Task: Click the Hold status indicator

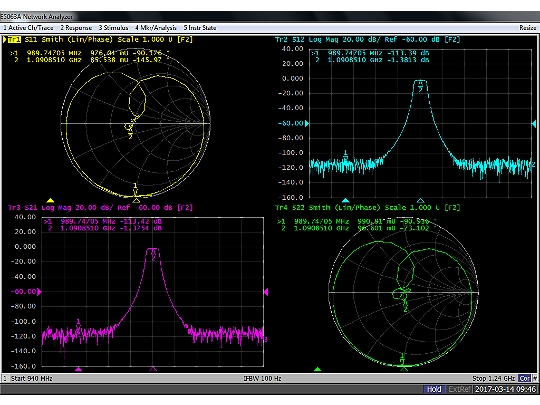Action: coord(434,389)
